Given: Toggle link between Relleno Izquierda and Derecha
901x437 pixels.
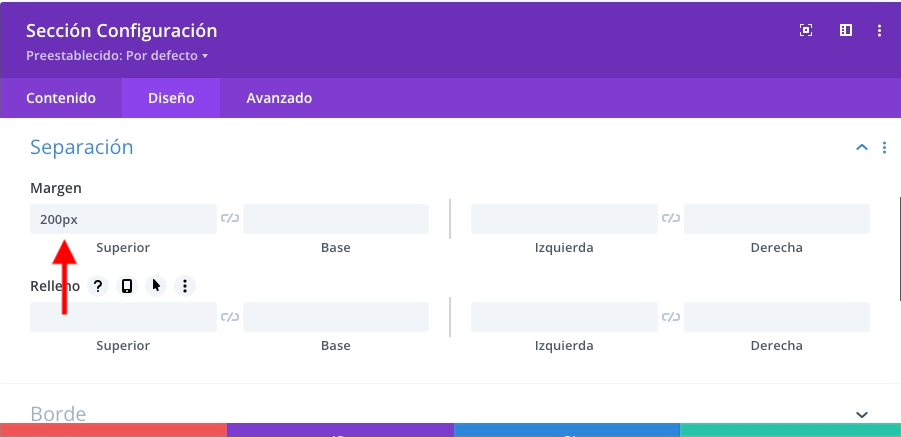Looking at the screenshot, I should pyautogui.click(x=671, y=317).
